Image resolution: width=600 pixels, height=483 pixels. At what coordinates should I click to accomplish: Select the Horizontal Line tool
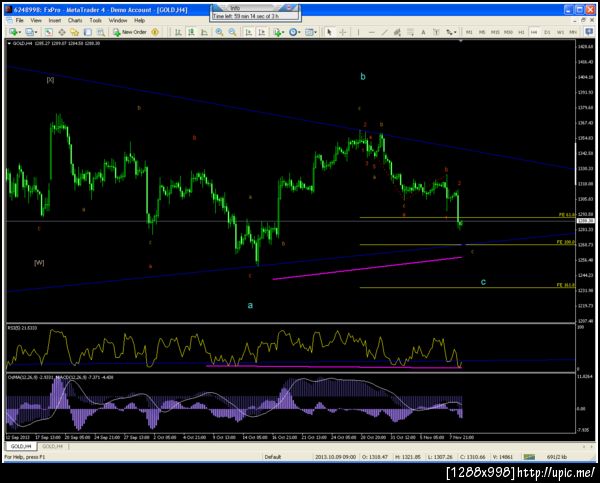pos(372,32)
